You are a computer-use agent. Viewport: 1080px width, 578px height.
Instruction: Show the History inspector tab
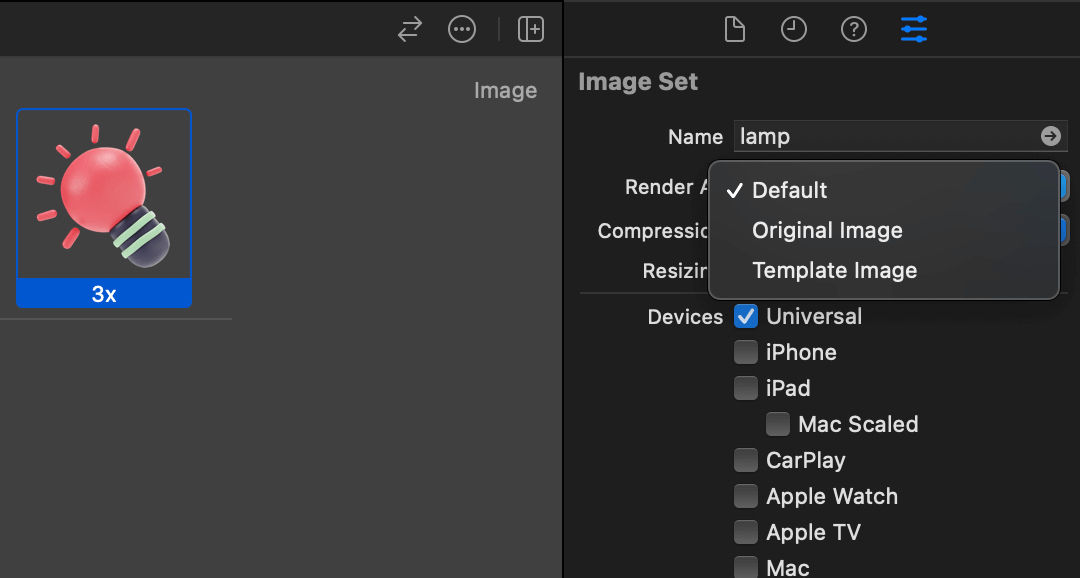794,30
